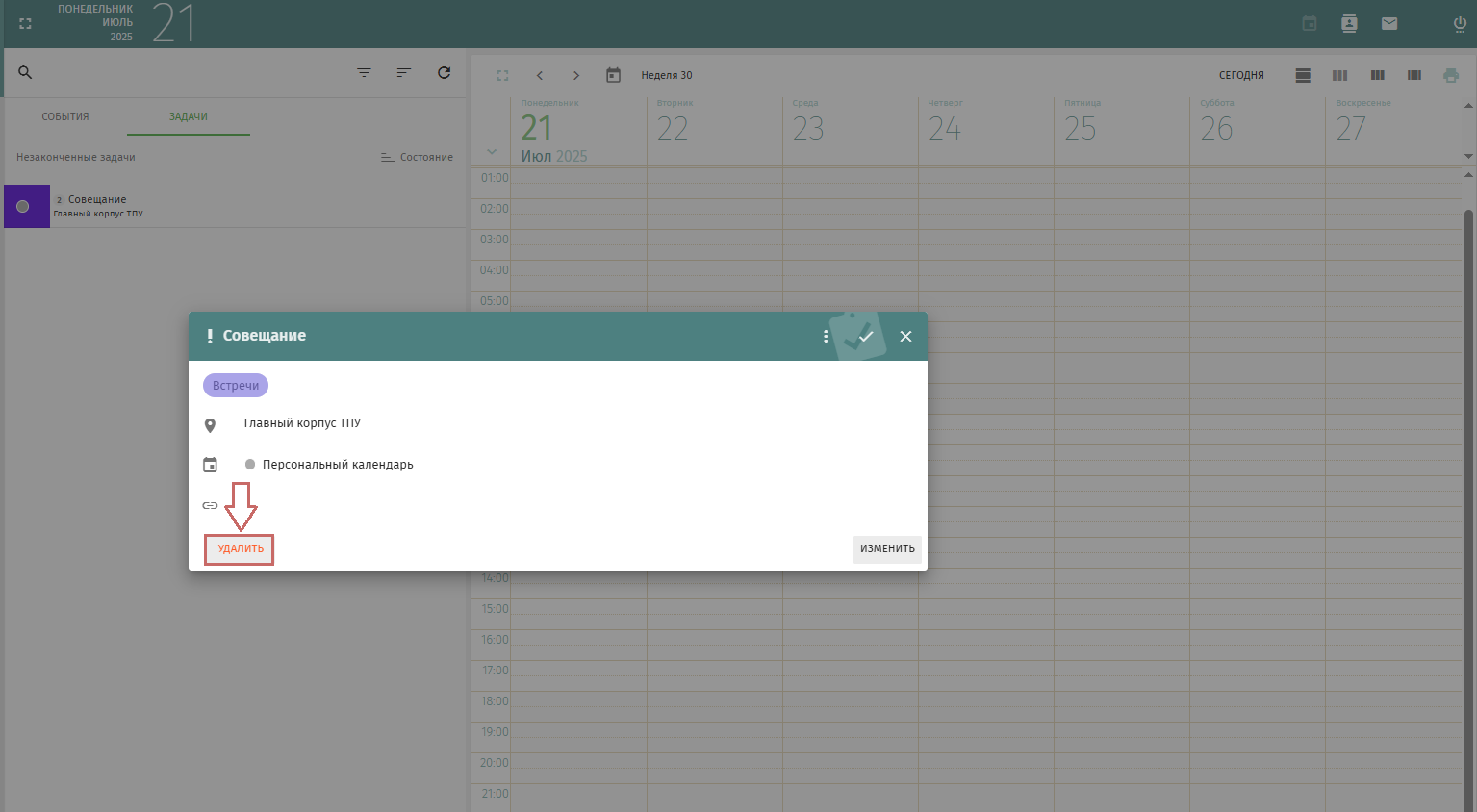
Task: Click the УДАЛИТЬ button
Action: [x=240, y=549]
